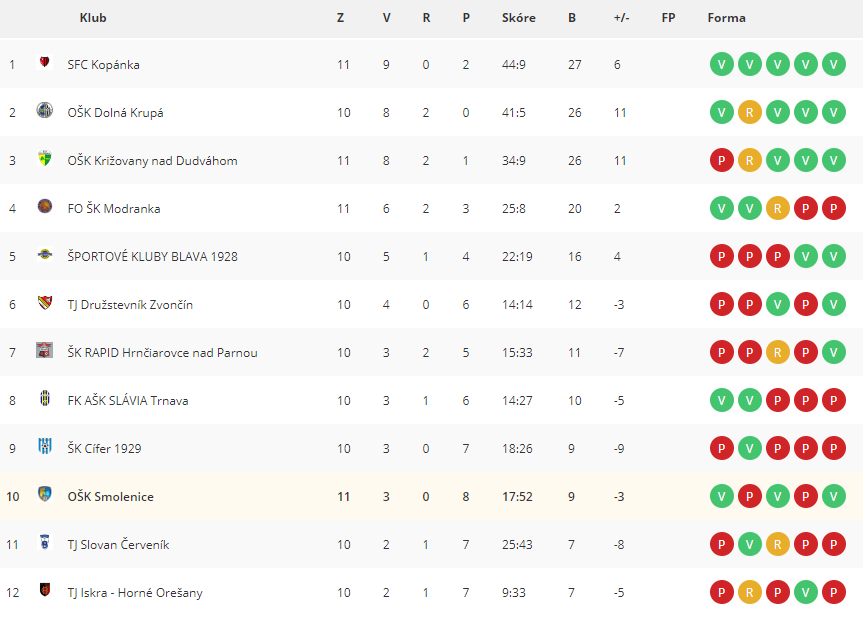
Task: Click the green V badge in Horné Orešany's form
Action: [x=806, y=593]
